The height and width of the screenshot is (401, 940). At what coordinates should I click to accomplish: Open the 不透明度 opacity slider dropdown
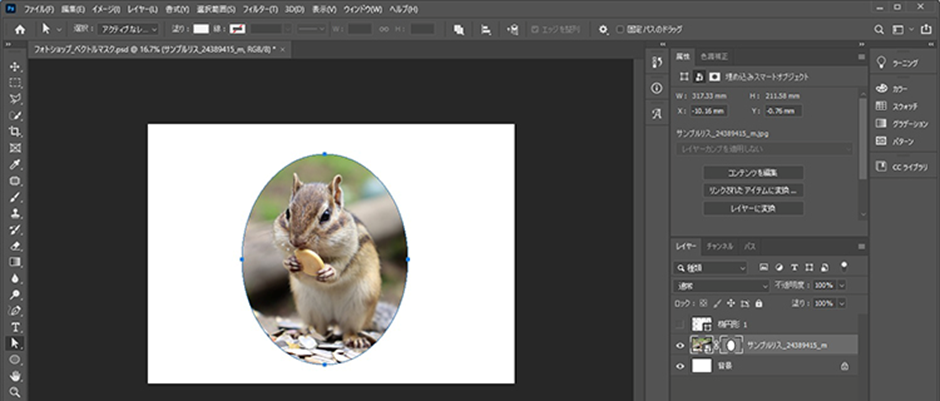click(842, 286)
